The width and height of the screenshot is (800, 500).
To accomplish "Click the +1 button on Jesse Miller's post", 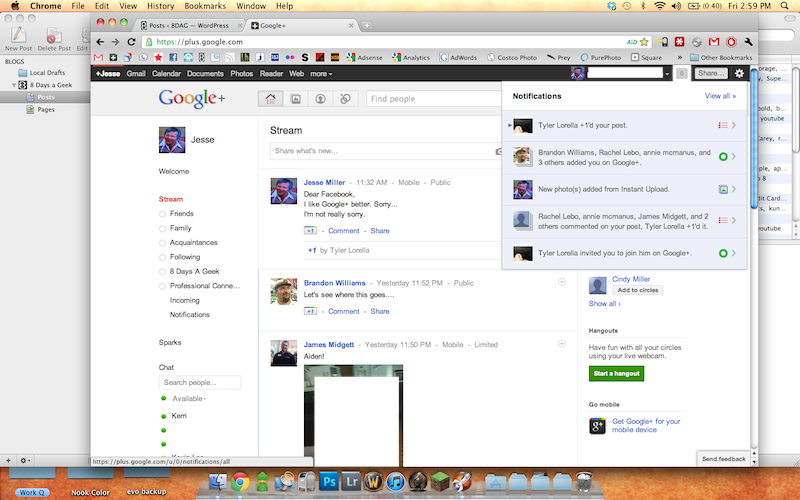I will (310, 231).
